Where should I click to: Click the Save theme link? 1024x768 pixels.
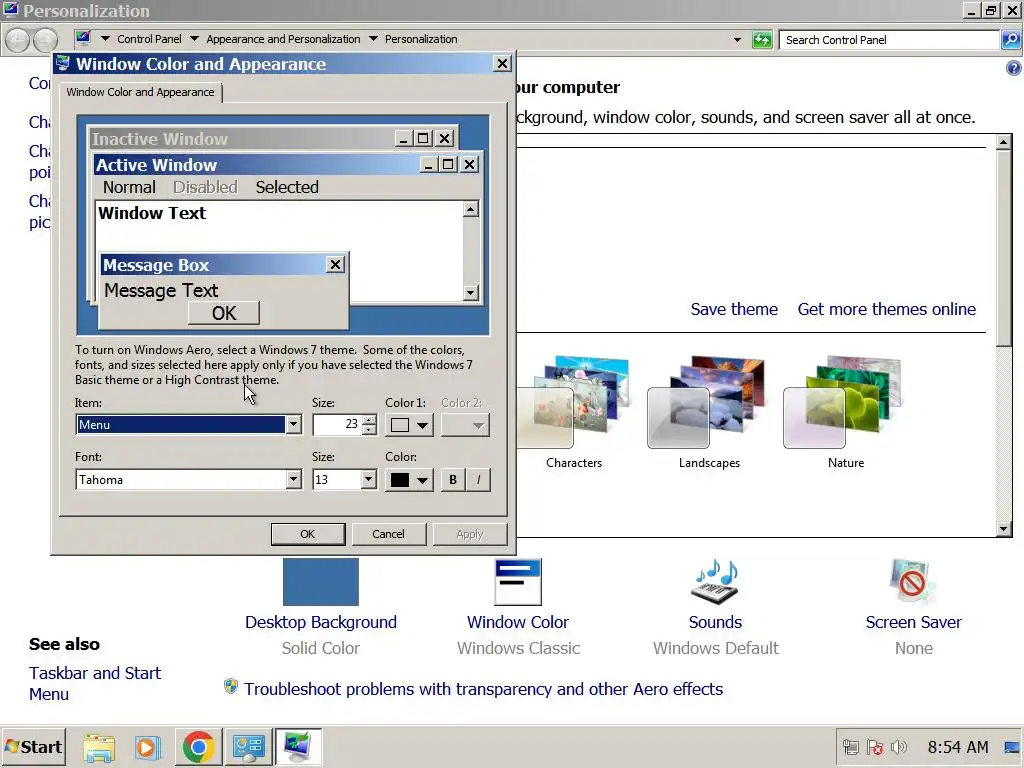(x=734, y=309)
